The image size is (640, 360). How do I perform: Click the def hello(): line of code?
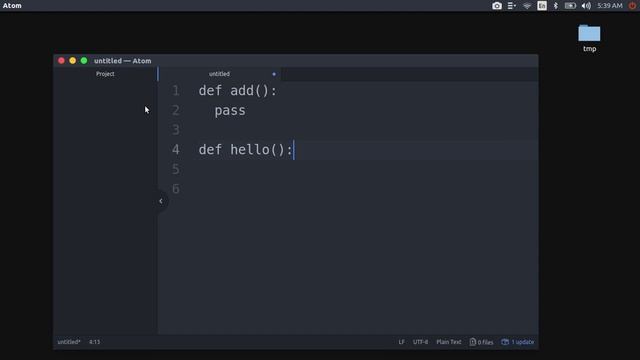tap(245, 149)
